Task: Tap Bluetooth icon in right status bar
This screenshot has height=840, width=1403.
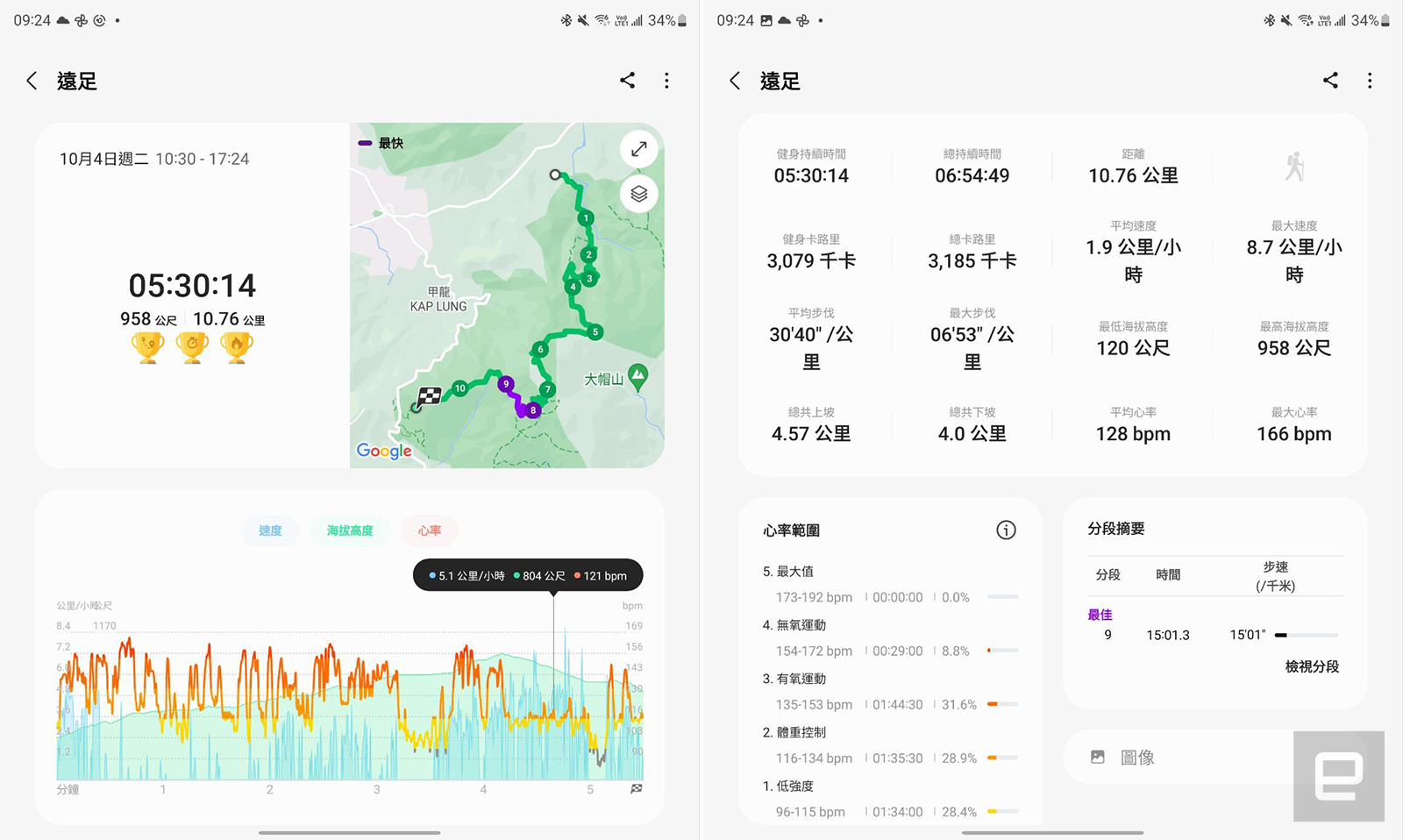Action: pos(1269,20)
